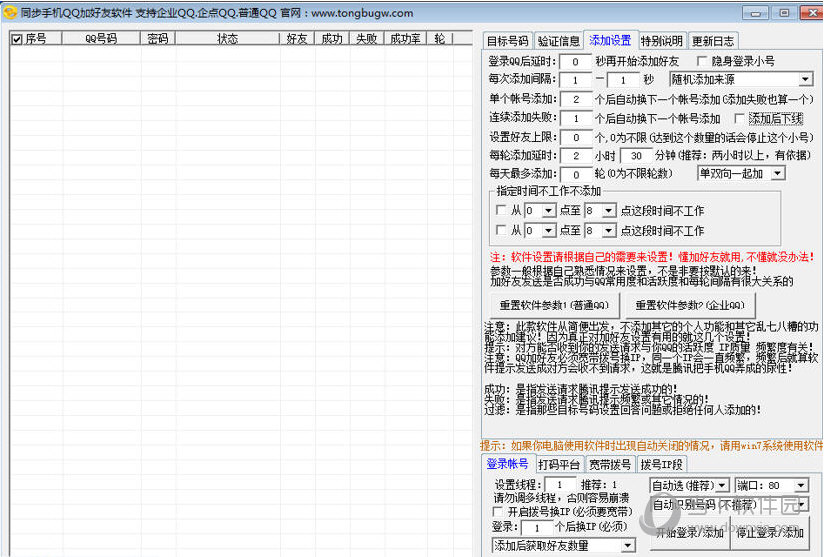Screen dimensions: 824x557
Task: Click the 密码 column header
Action: coord(158,38)
